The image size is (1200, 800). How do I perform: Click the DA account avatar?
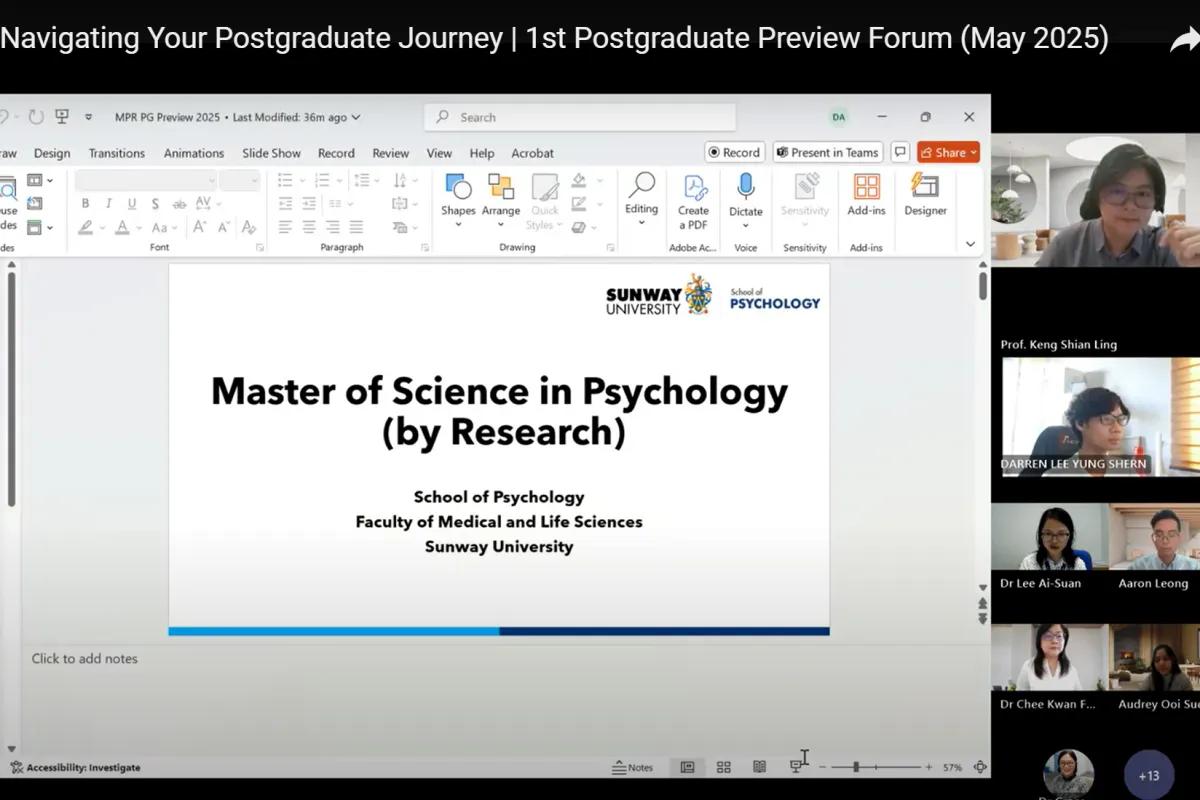click(x=839, y=117)
